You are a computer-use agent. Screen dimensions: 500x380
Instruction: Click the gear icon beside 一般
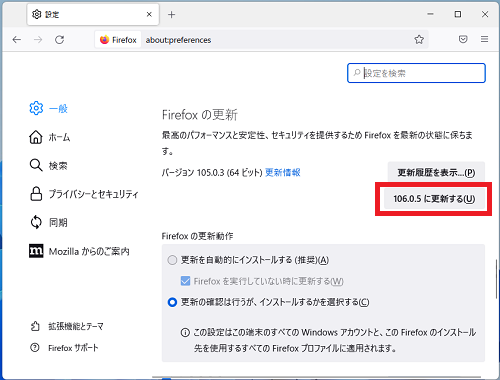pyautogui.click(x=36, y=108)
